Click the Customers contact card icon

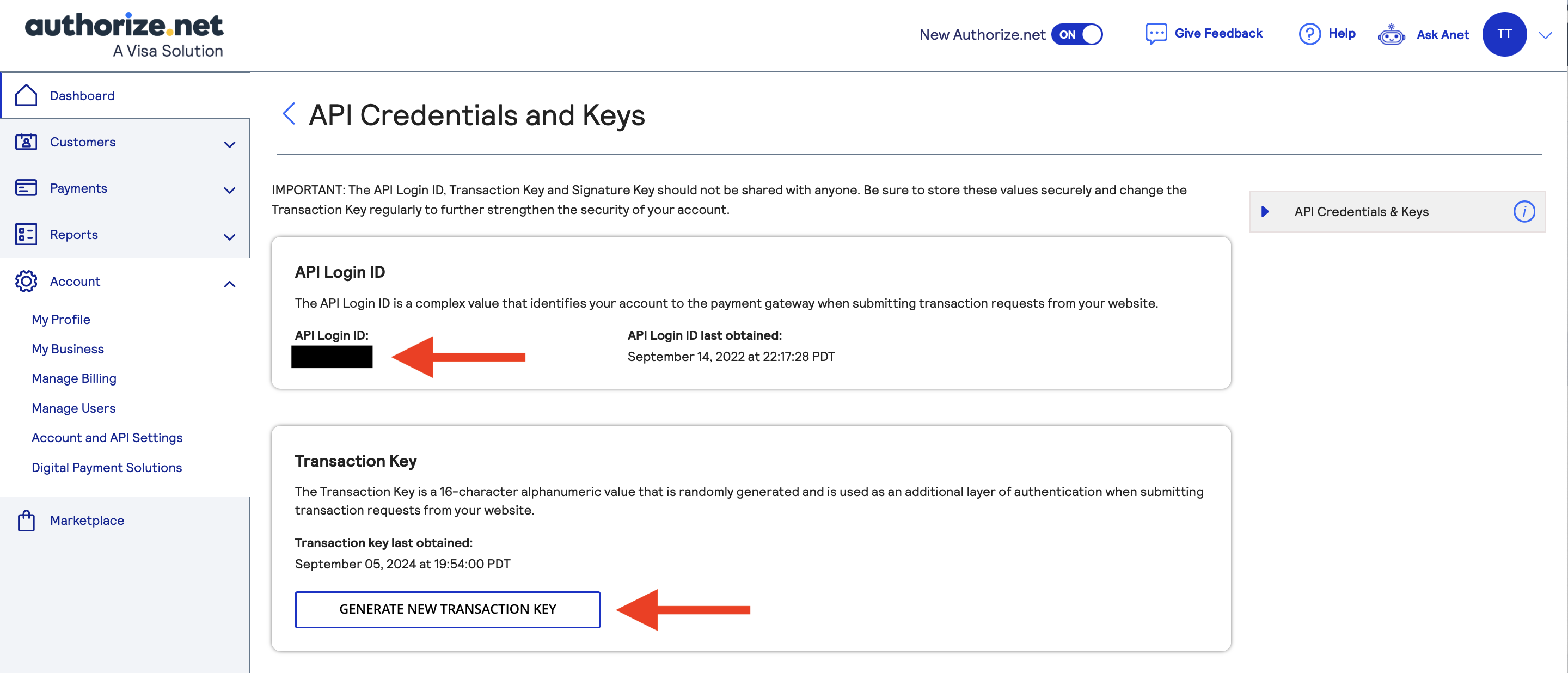(x=26, y=142)
